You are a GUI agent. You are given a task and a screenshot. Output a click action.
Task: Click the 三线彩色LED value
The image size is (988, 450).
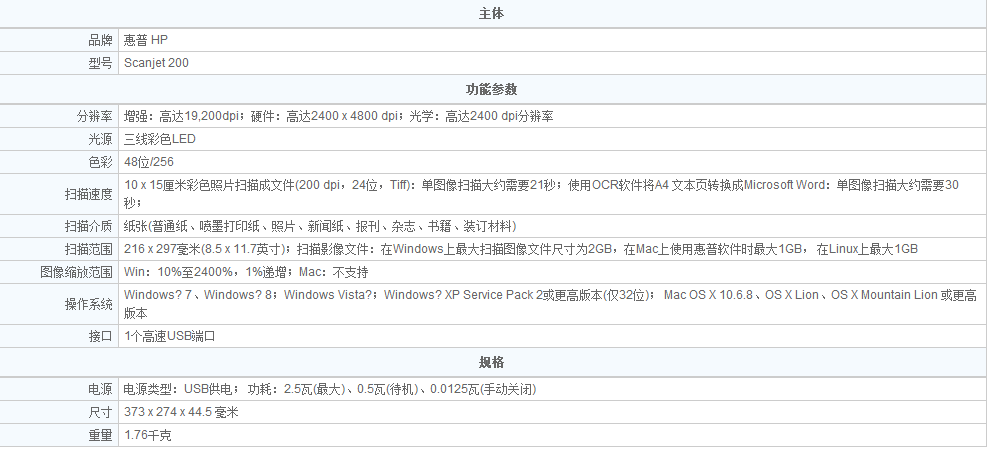[159, 139]
